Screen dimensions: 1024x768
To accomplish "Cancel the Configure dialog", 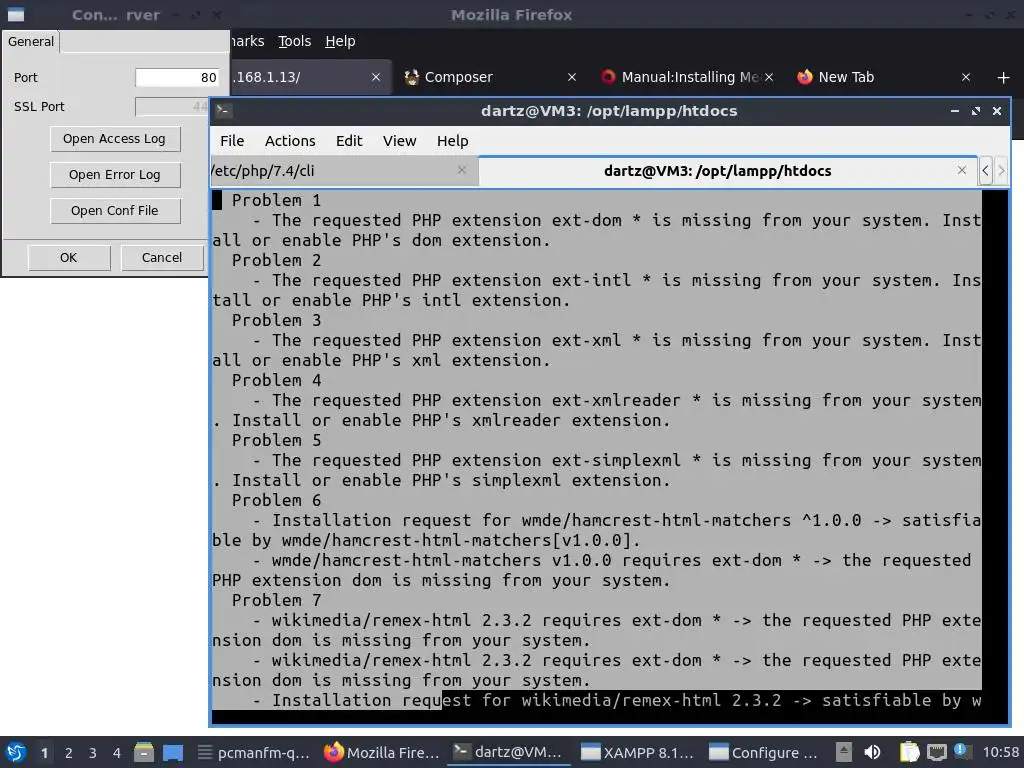I will click(x=162, y=258).
